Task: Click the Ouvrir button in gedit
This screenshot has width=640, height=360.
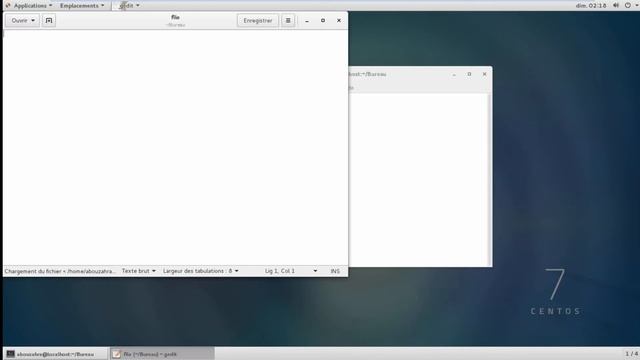Action: point(22,20)
